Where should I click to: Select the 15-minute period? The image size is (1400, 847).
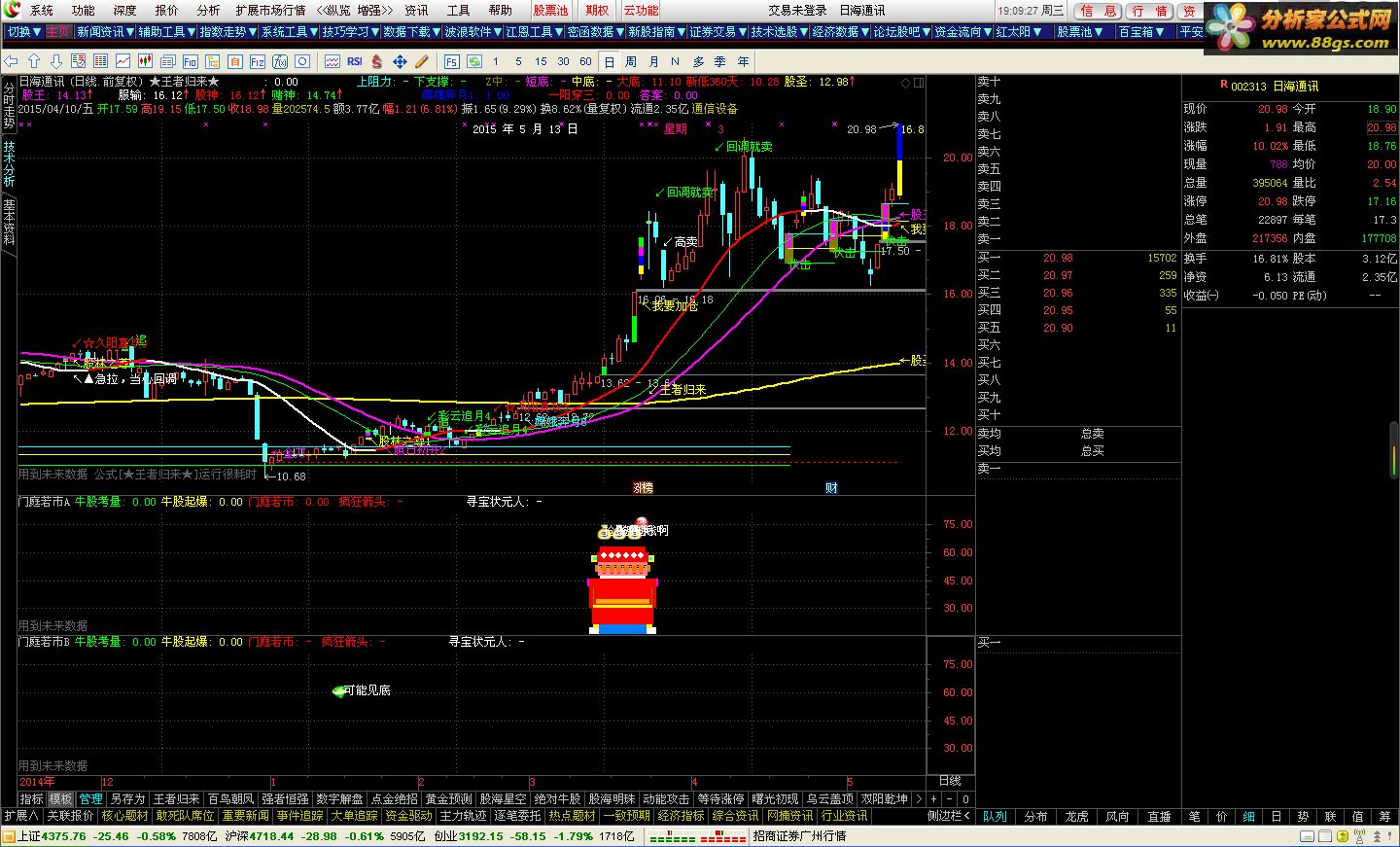[x=542, y=61]
